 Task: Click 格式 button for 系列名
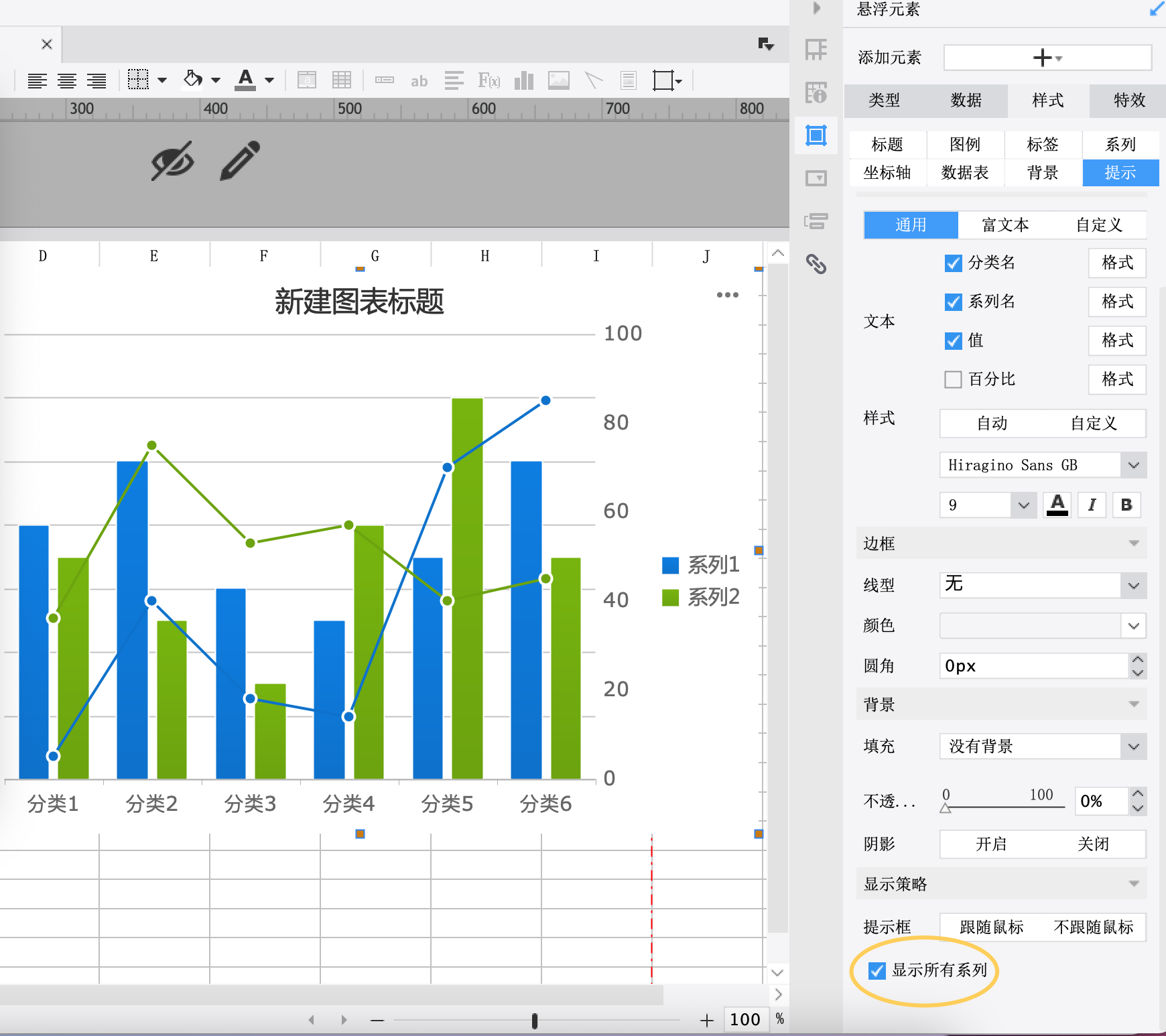(x=1117, y=302)
